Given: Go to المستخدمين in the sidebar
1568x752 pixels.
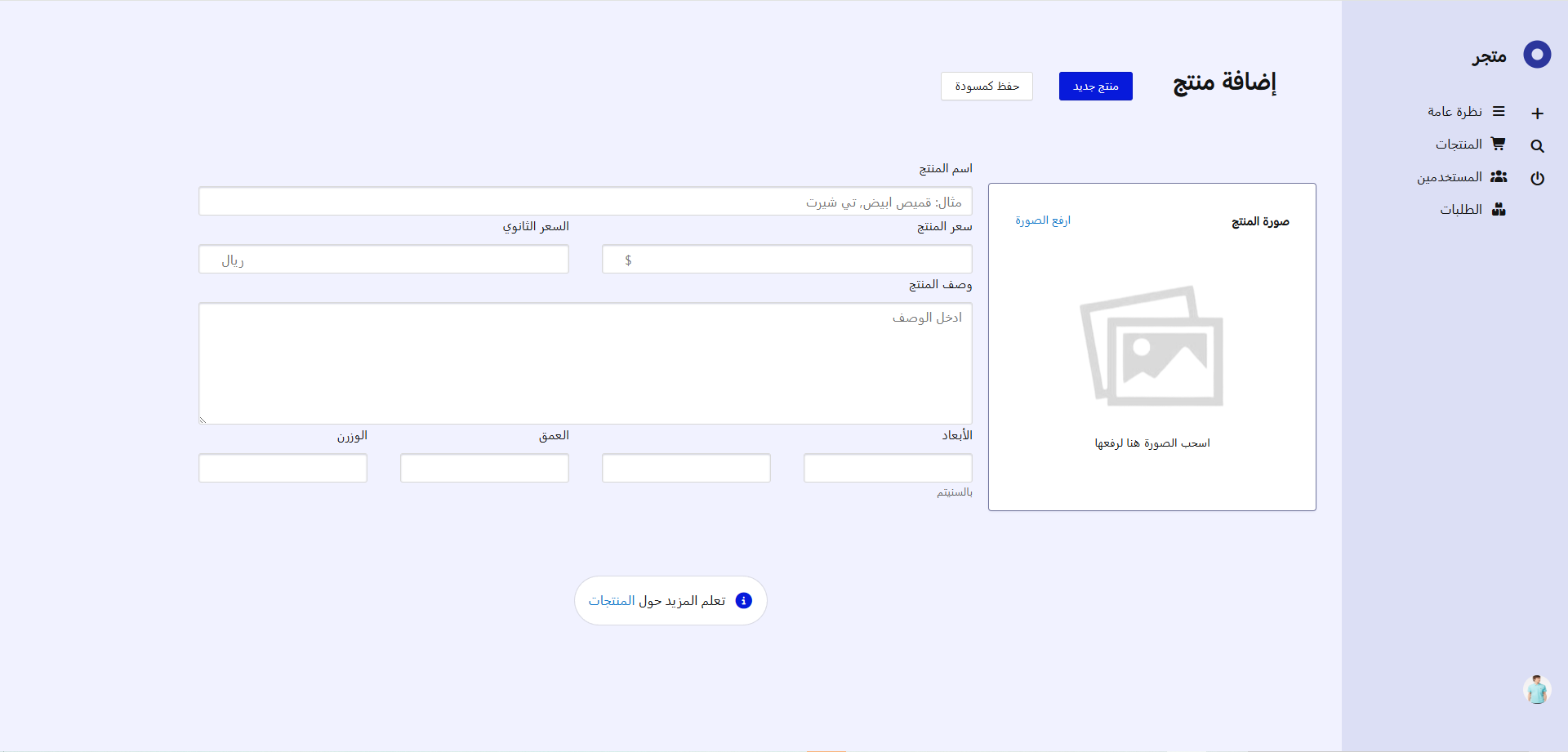Looking at the screenshot, I should [1449, 177].
